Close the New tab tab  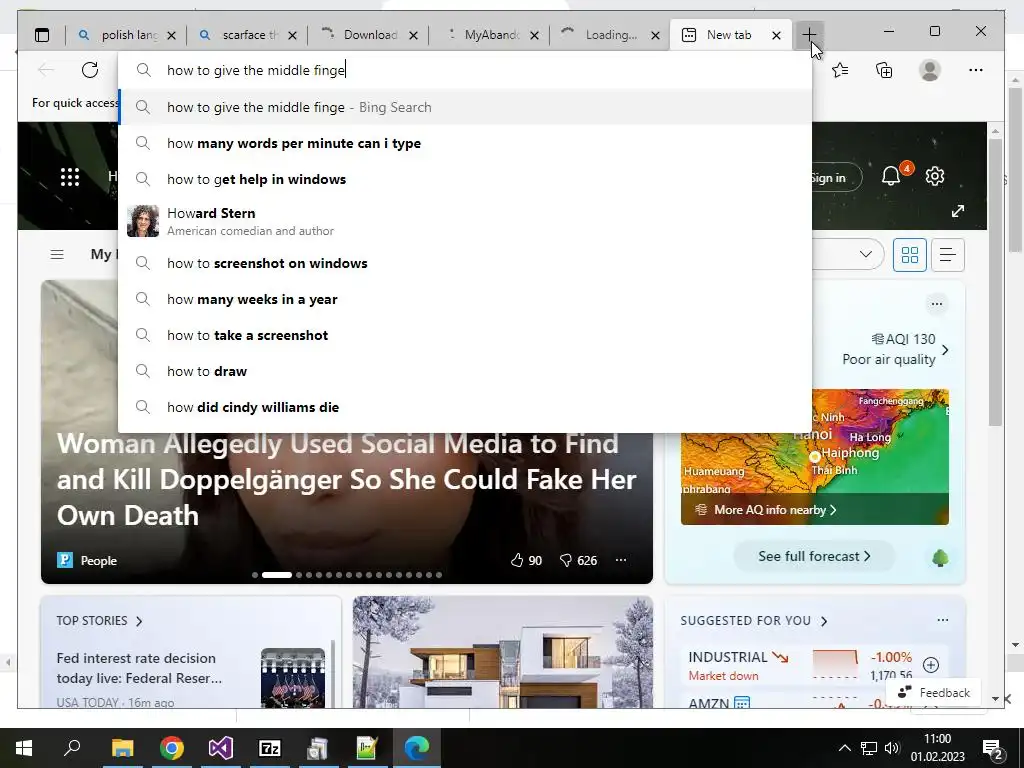point(776,35)
